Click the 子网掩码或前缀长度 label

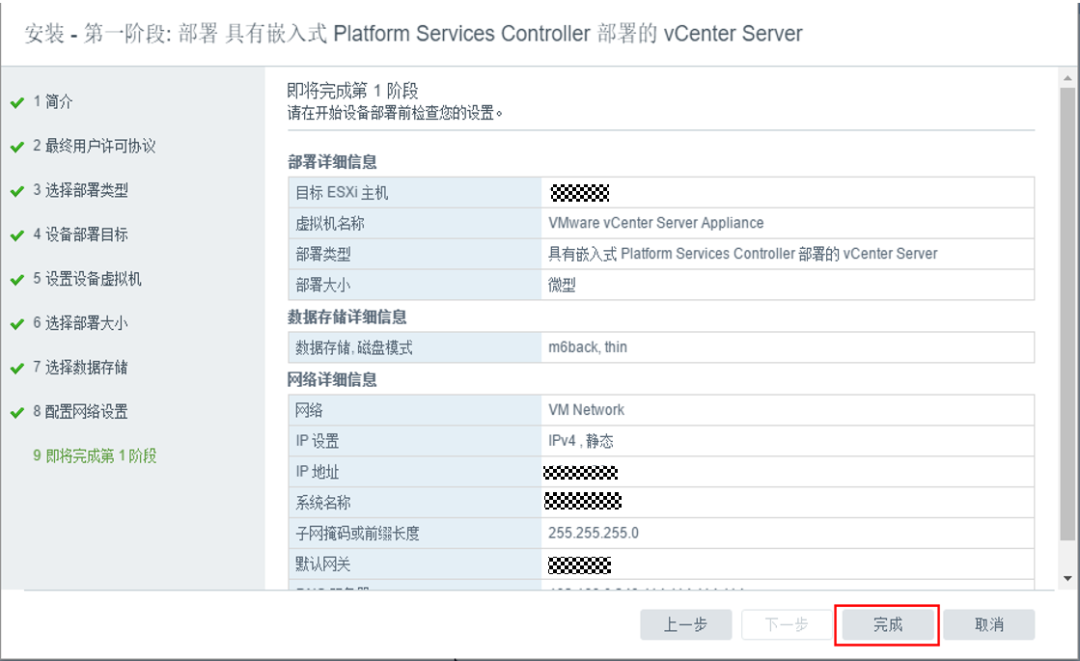pos(357,534)
